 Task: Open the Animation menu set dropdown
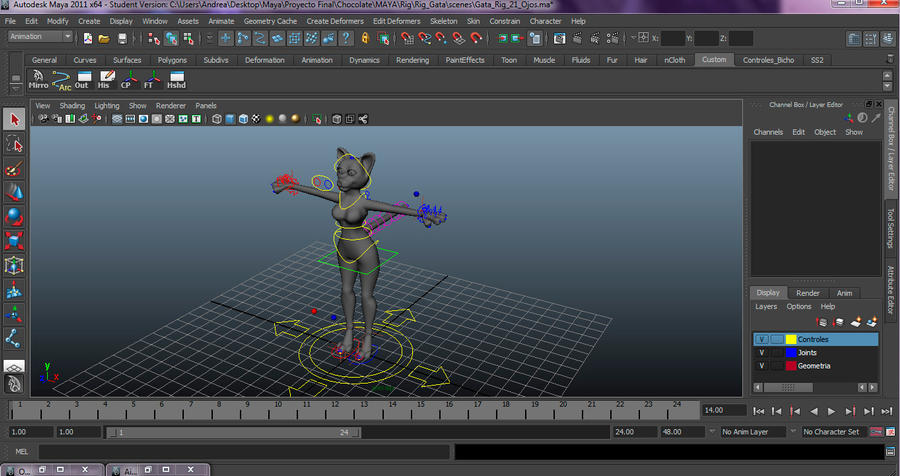(40, 37)
